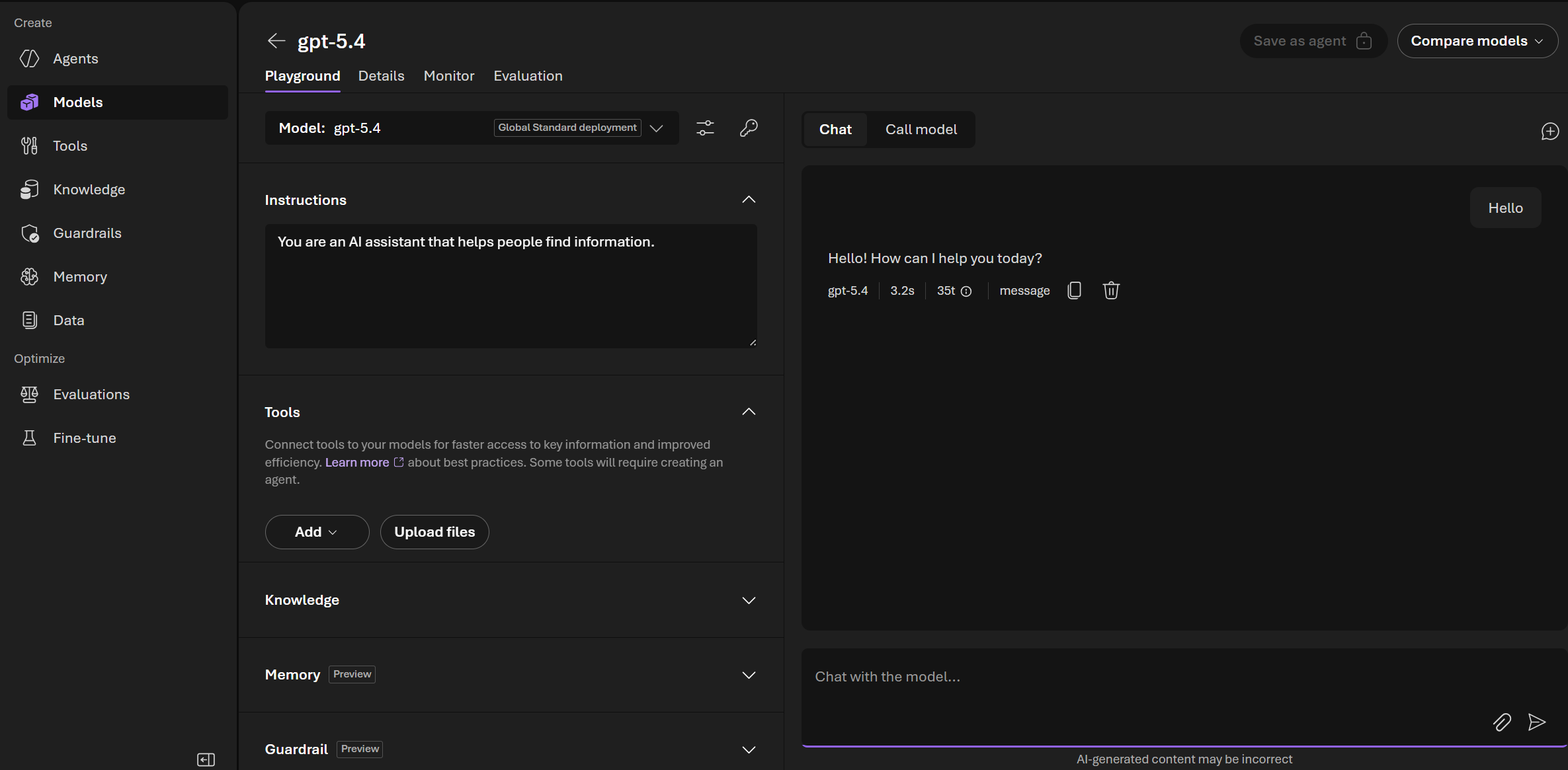Copy the assistant response message
Image resolution: width=1568 pixels, height=770 pixels.
click(x=1074, y=290)
